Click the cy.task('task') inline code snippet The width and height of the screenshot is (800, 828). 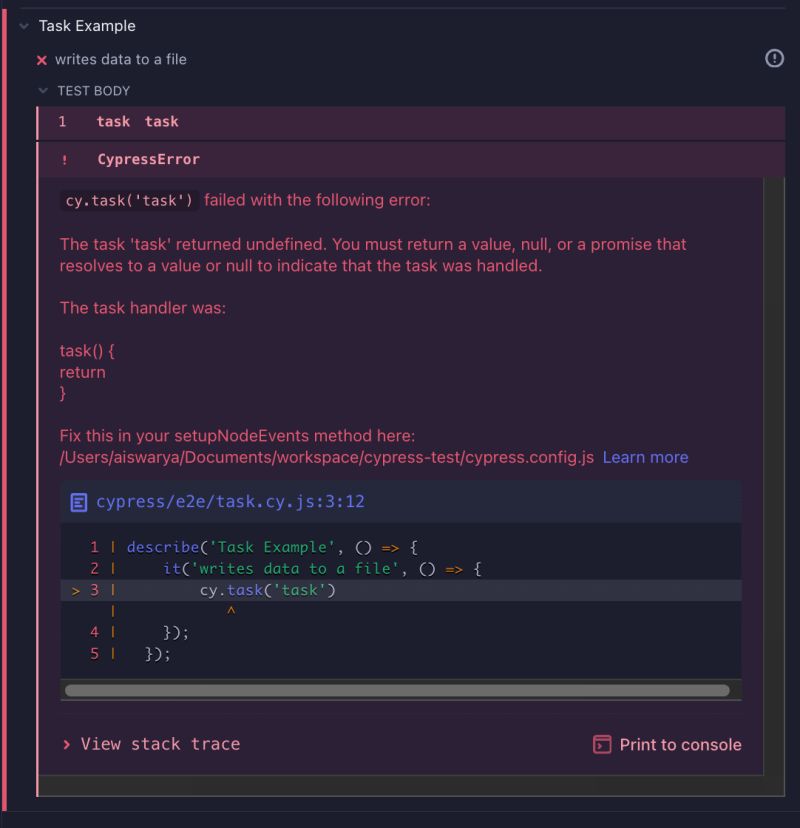pos(129,201)
